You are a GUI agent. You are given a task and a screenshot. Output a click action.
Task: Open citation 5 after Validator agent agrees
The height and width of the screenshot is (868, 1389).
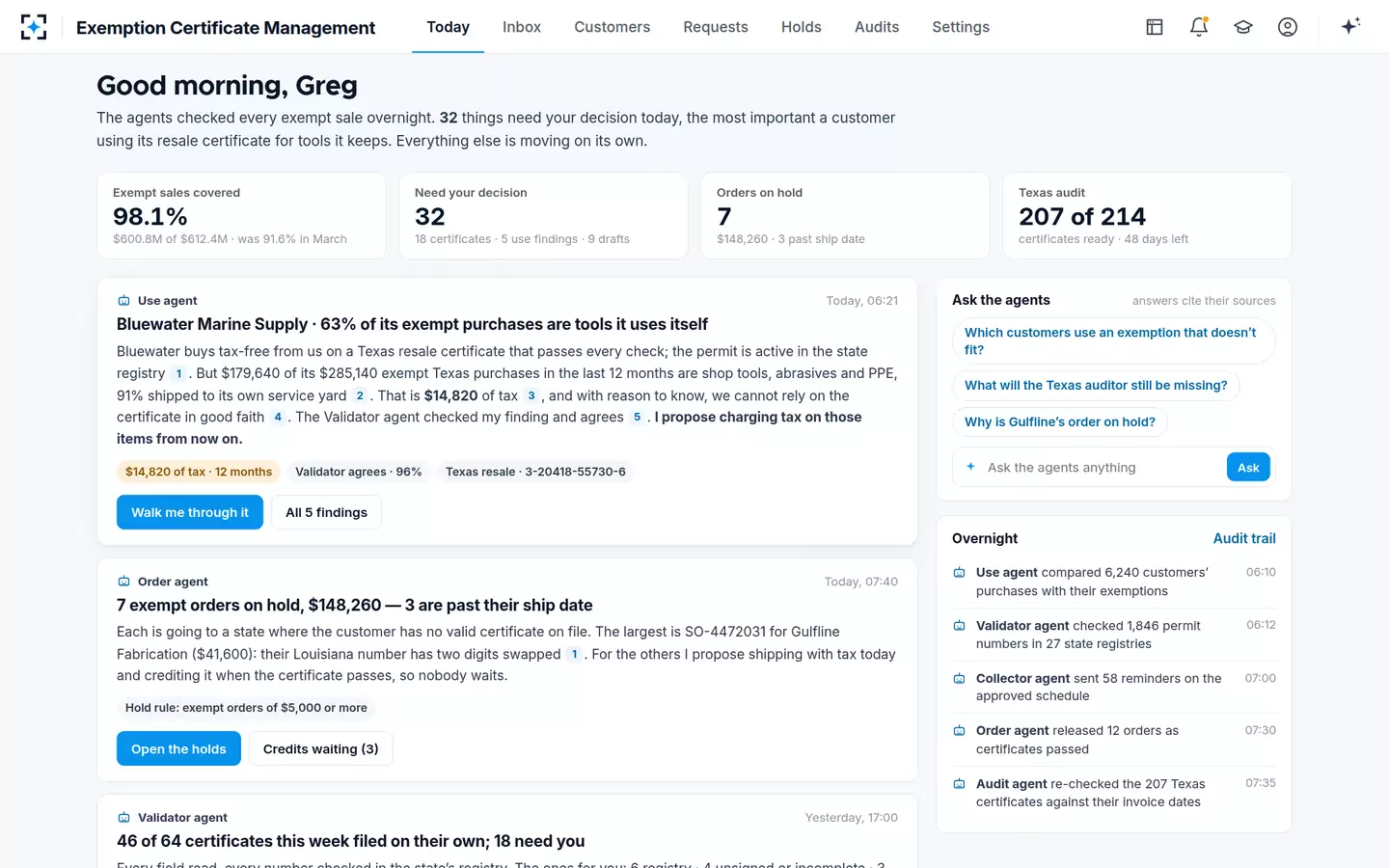[x=637, y=418]
